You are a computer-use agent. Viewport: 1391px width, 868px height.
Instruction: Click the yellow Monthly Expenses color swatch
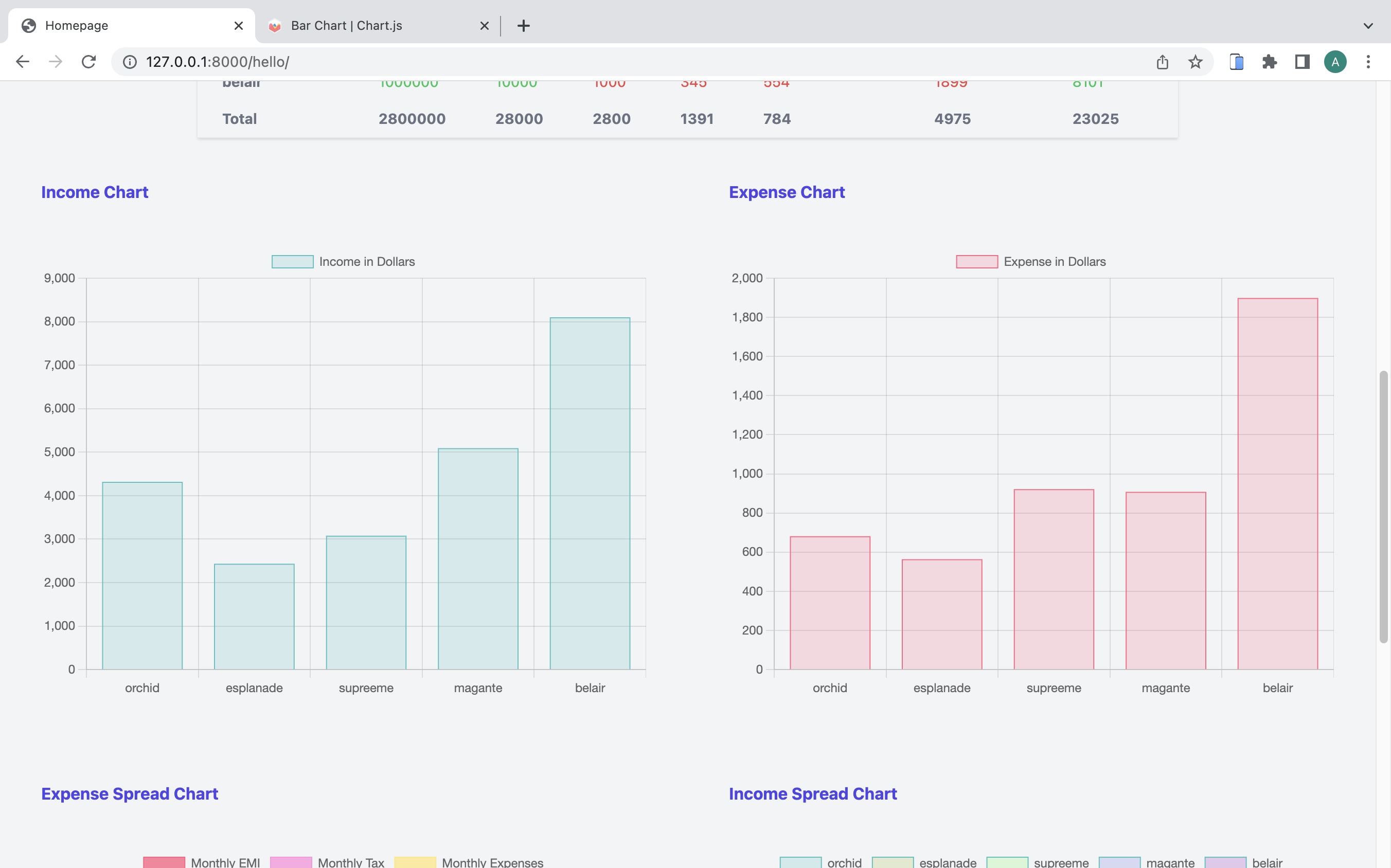(415, 861)
